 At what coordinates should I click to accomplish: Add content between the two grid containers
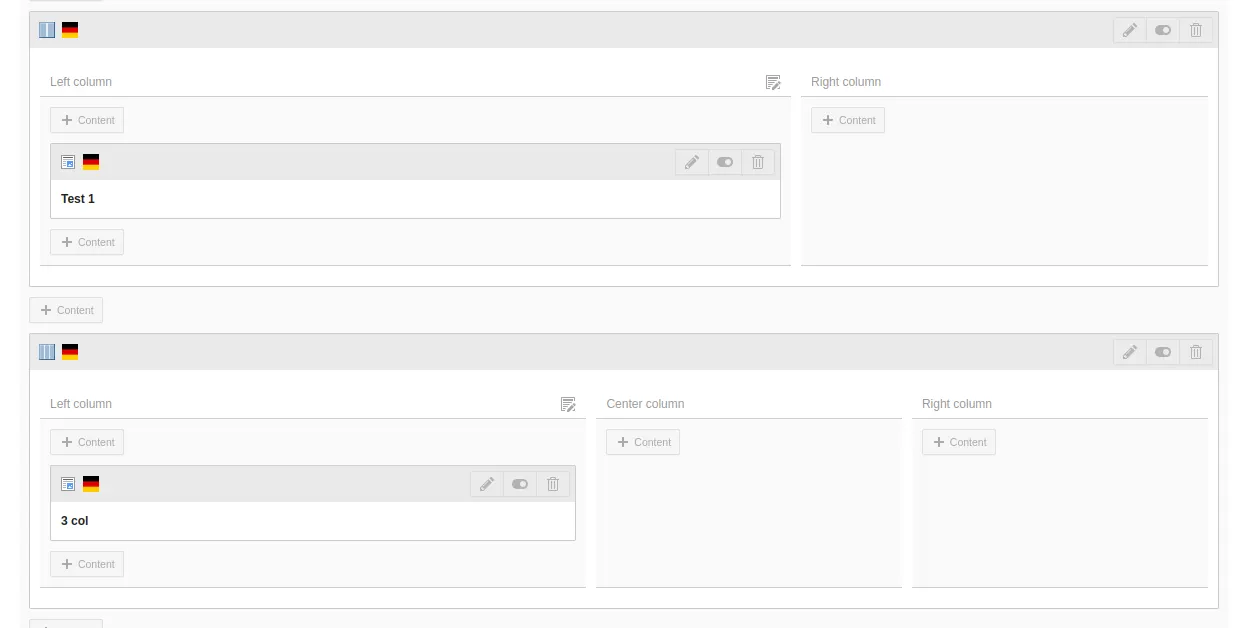66,310
